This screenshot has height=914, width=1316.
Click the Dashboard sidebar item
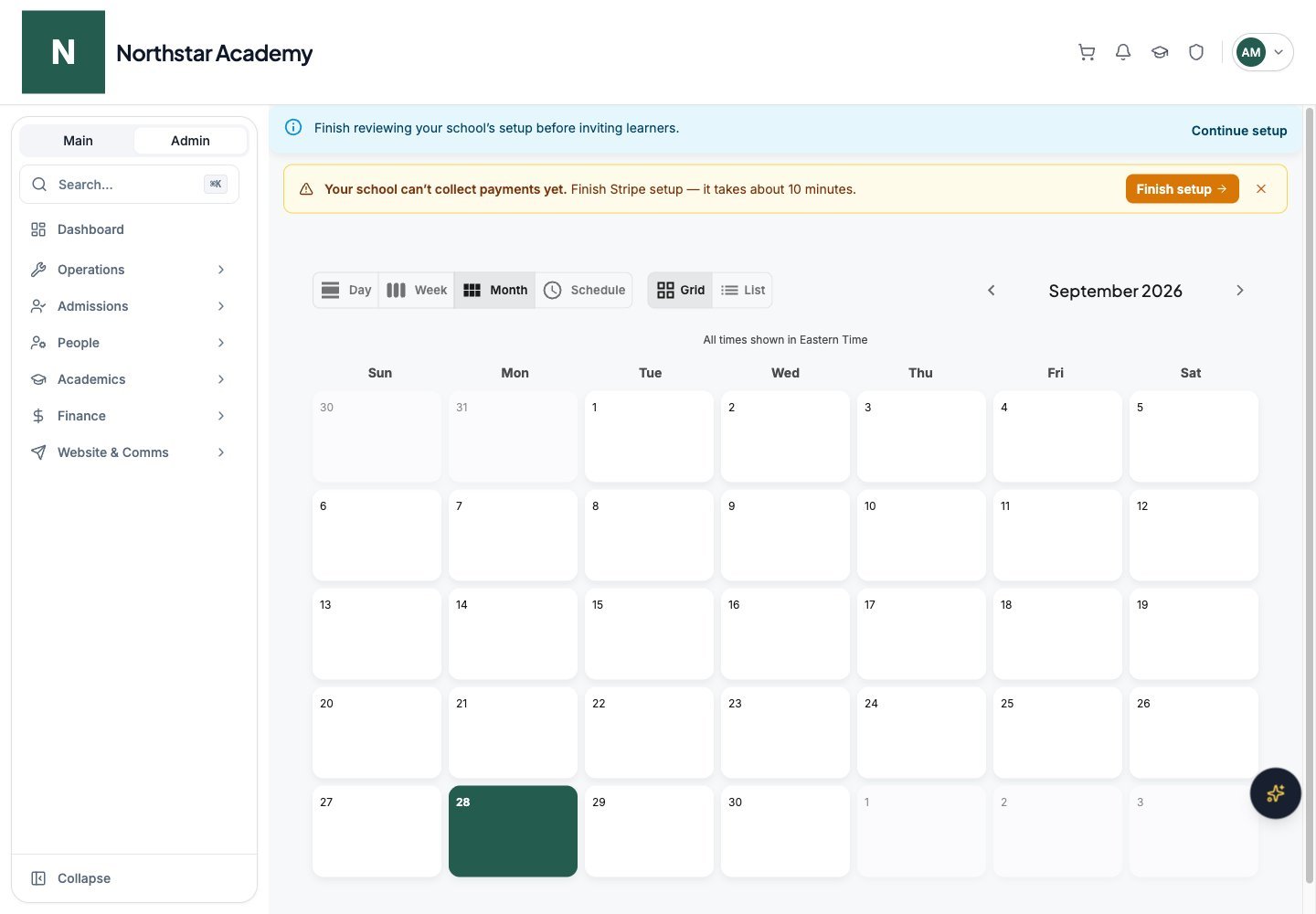129,229
